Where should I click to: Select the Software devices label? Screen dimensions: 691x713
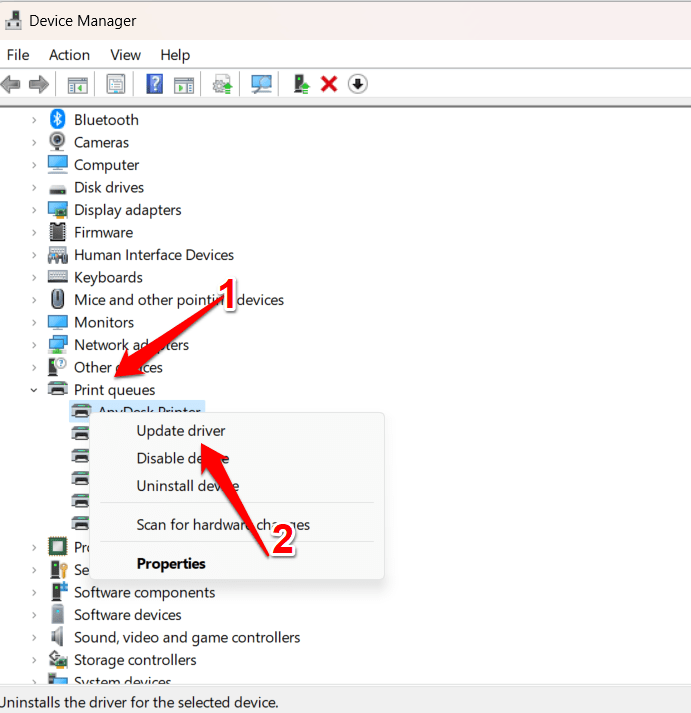pos(128,615)
